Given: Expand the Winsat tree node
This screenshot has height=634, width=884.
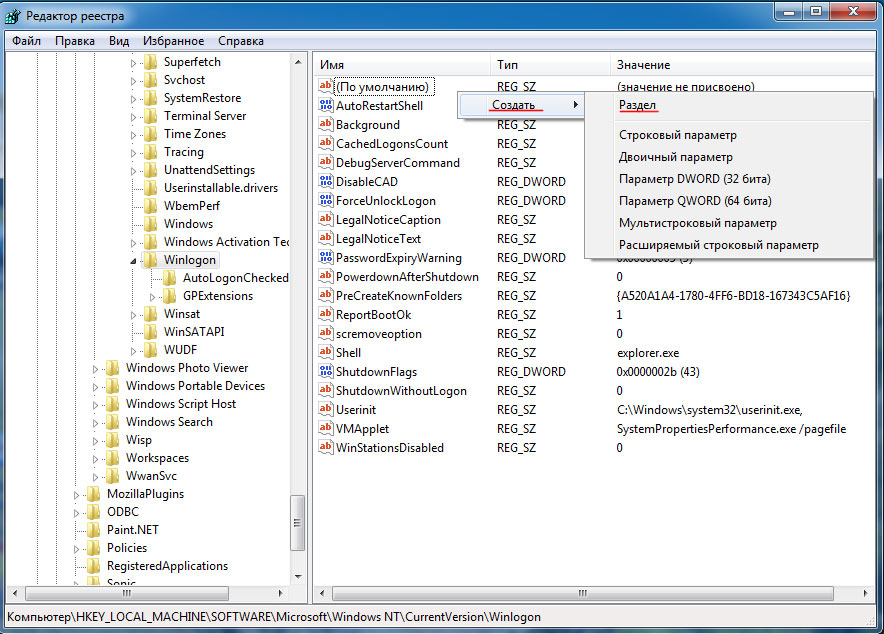Looking at the screenshot, I should tap(133, 315).
